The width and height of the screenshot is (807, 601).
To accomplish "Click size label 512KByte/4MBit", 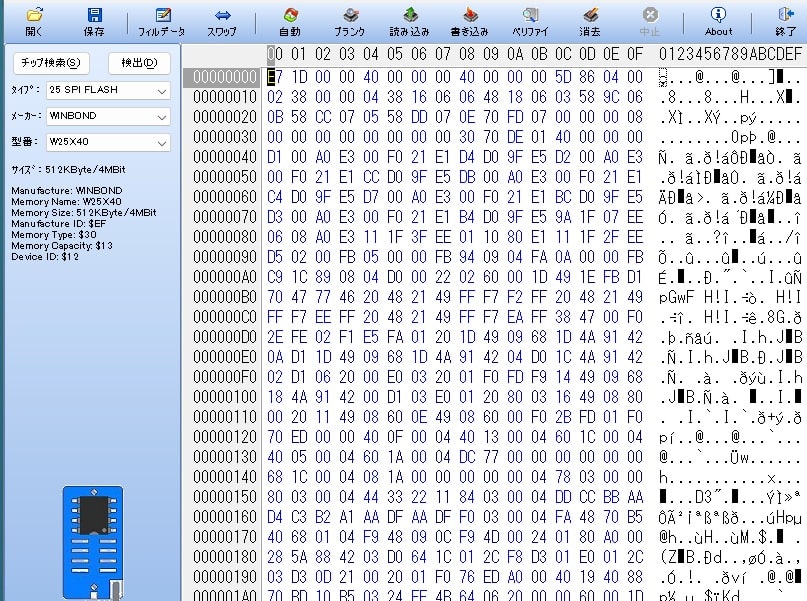I will [85, 169].
